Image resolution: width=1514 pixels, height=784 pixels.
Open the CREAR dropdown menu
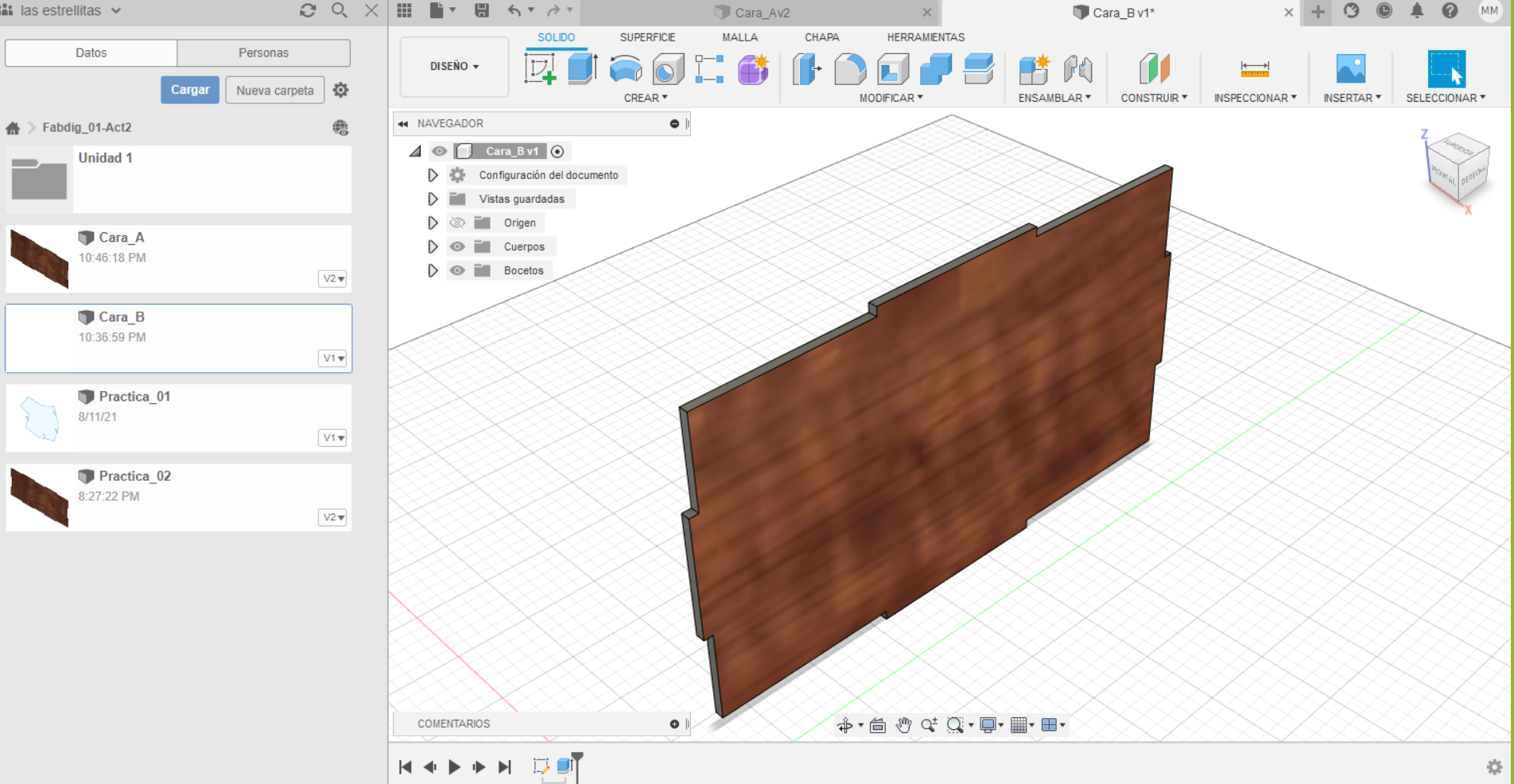[x=646, y=98]
